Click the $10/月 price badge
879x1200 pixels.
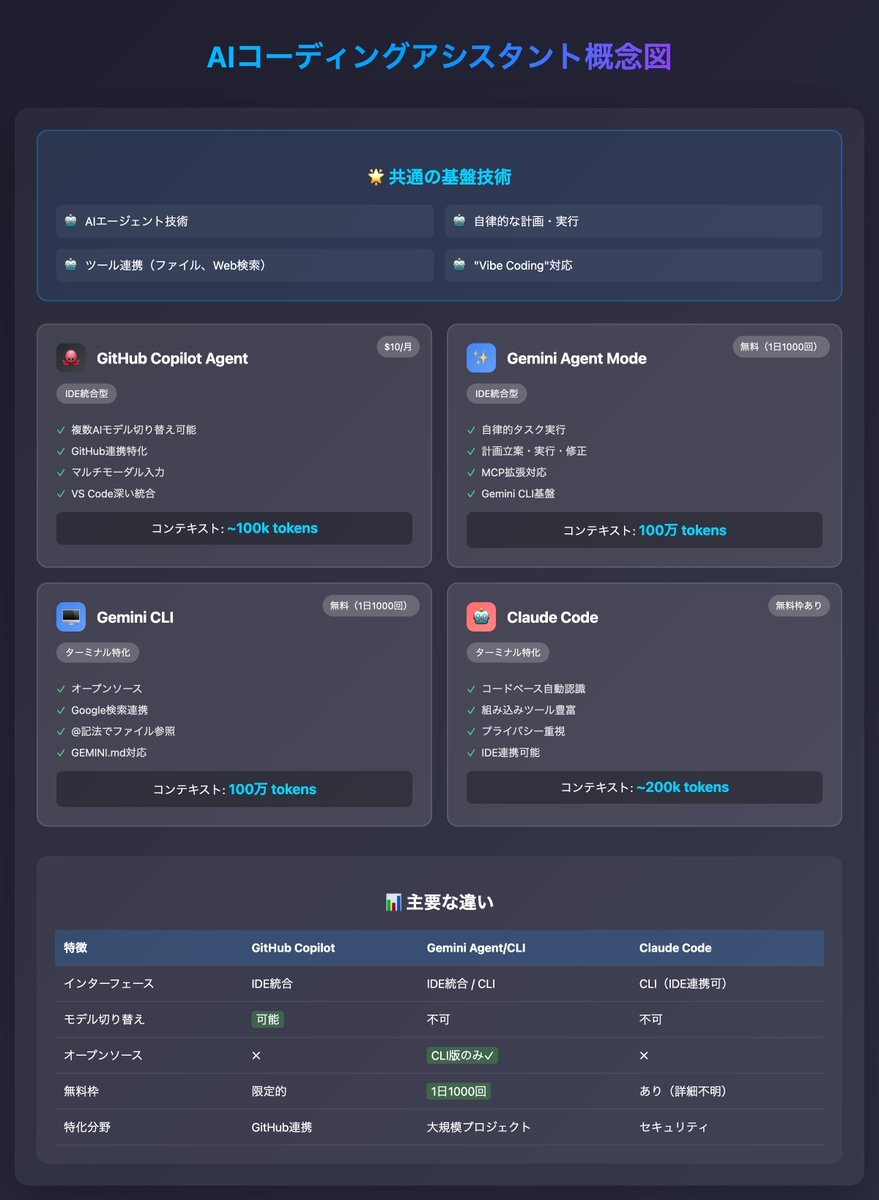click(397, 347)
